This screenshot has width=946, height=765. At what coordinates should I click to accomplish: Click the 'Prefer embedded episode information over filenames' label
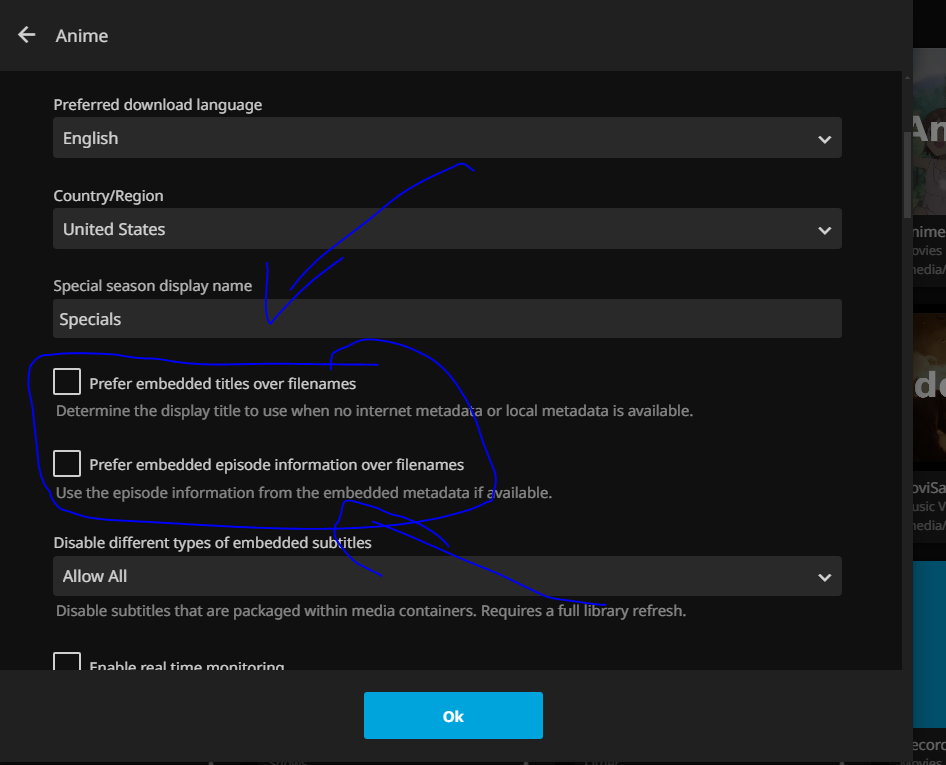276,465
